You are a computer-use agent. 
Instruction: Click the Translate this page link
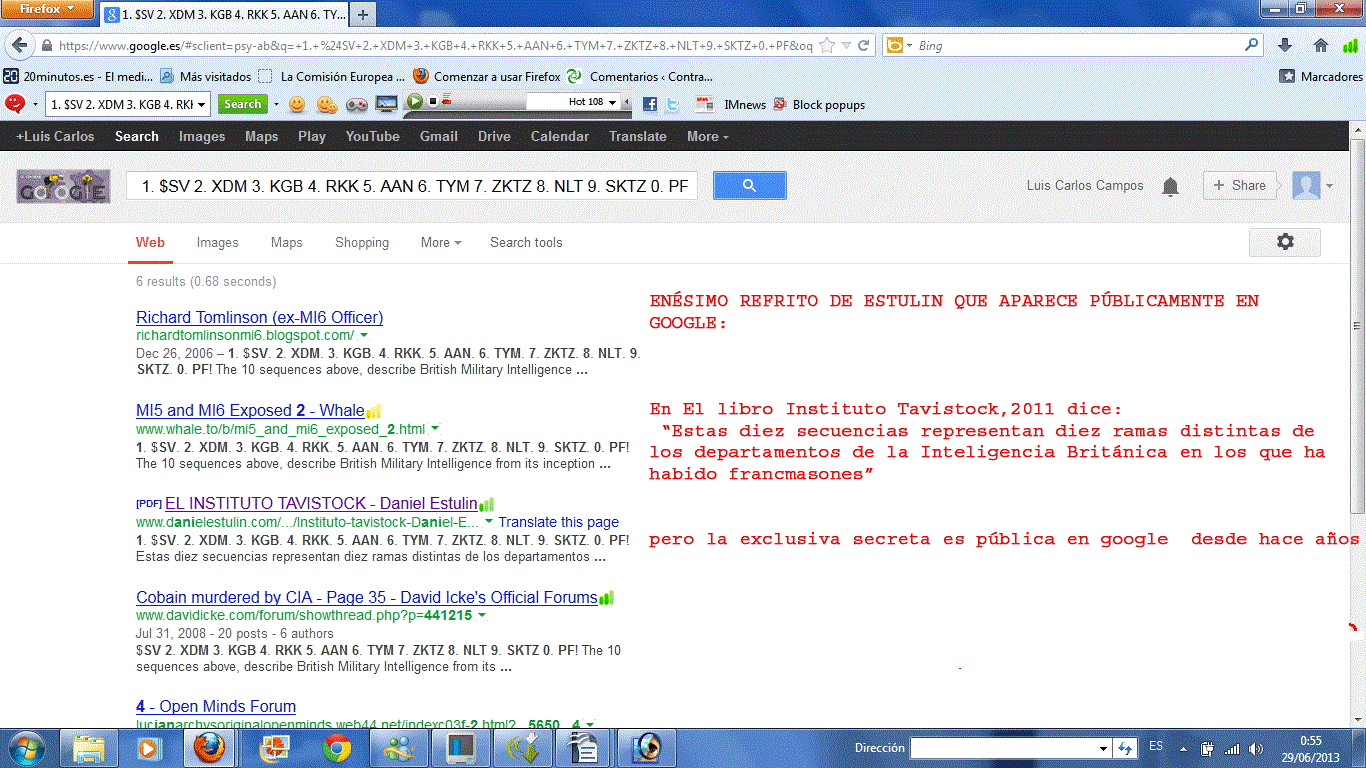point(559,522)
